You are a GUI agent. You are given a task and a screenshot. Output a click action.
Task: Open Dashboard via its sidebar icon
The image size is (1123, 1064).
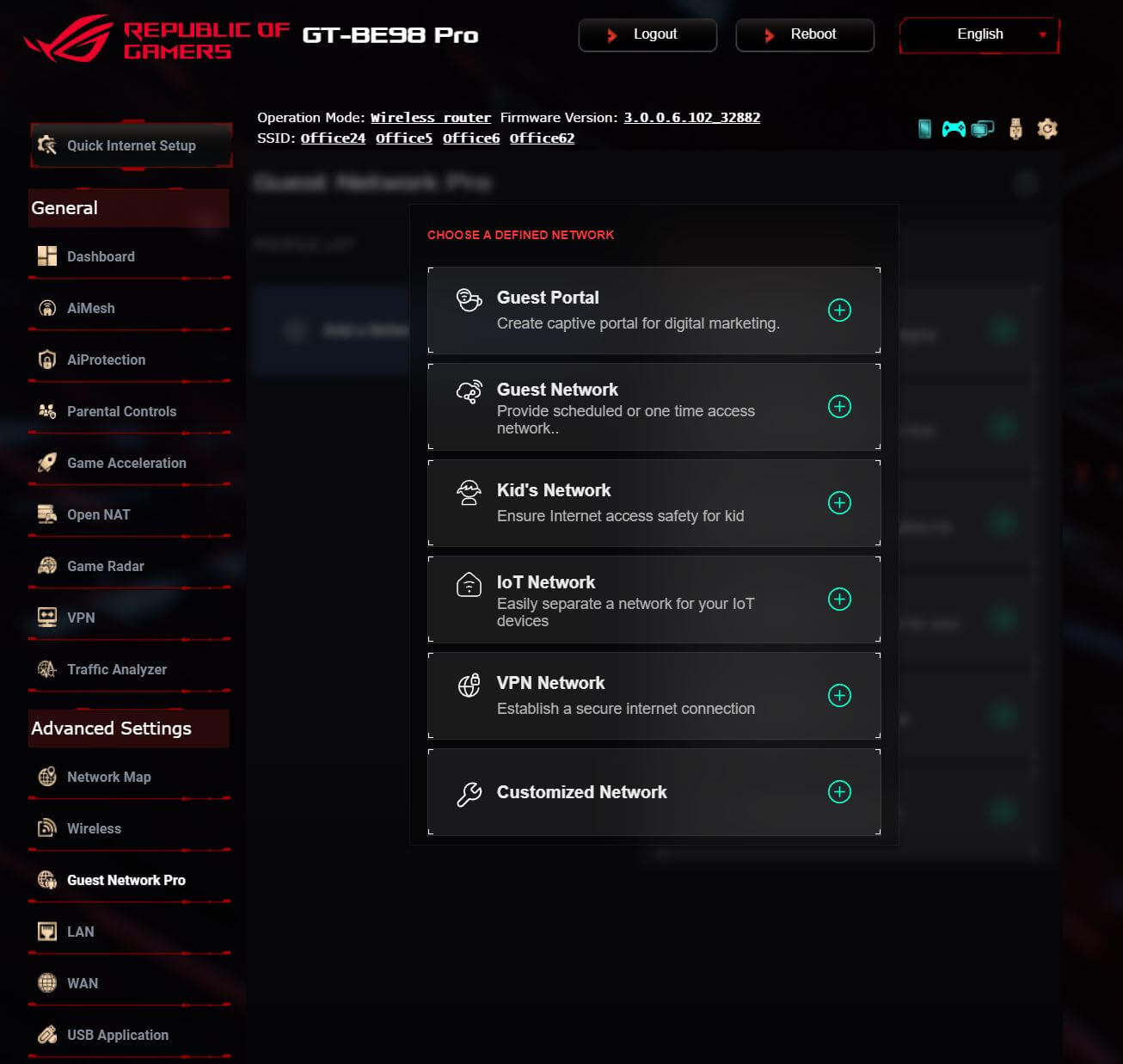point(47,256)
